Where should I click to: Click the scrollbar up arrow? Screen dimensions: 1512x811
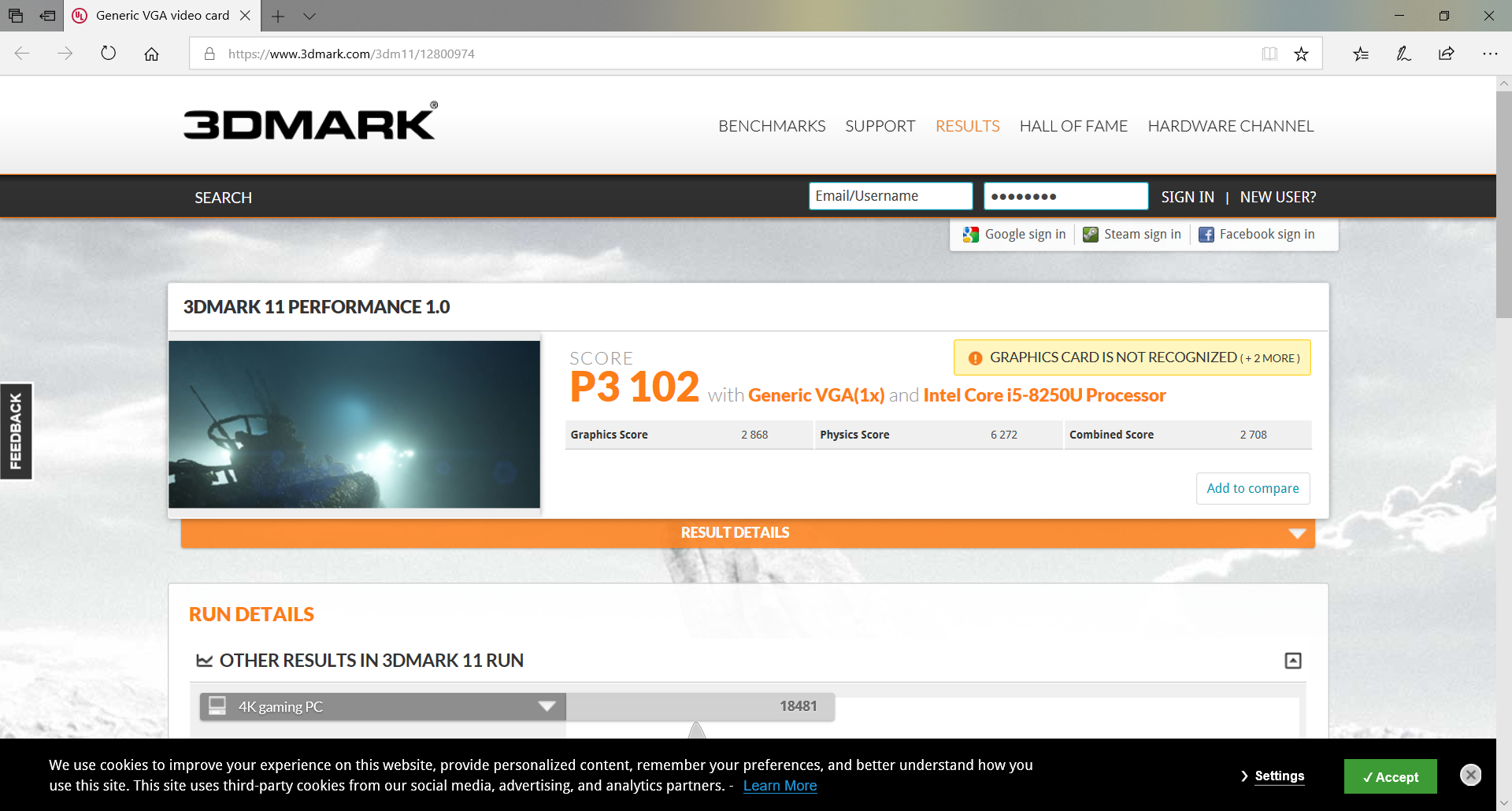pos(1504,83)
